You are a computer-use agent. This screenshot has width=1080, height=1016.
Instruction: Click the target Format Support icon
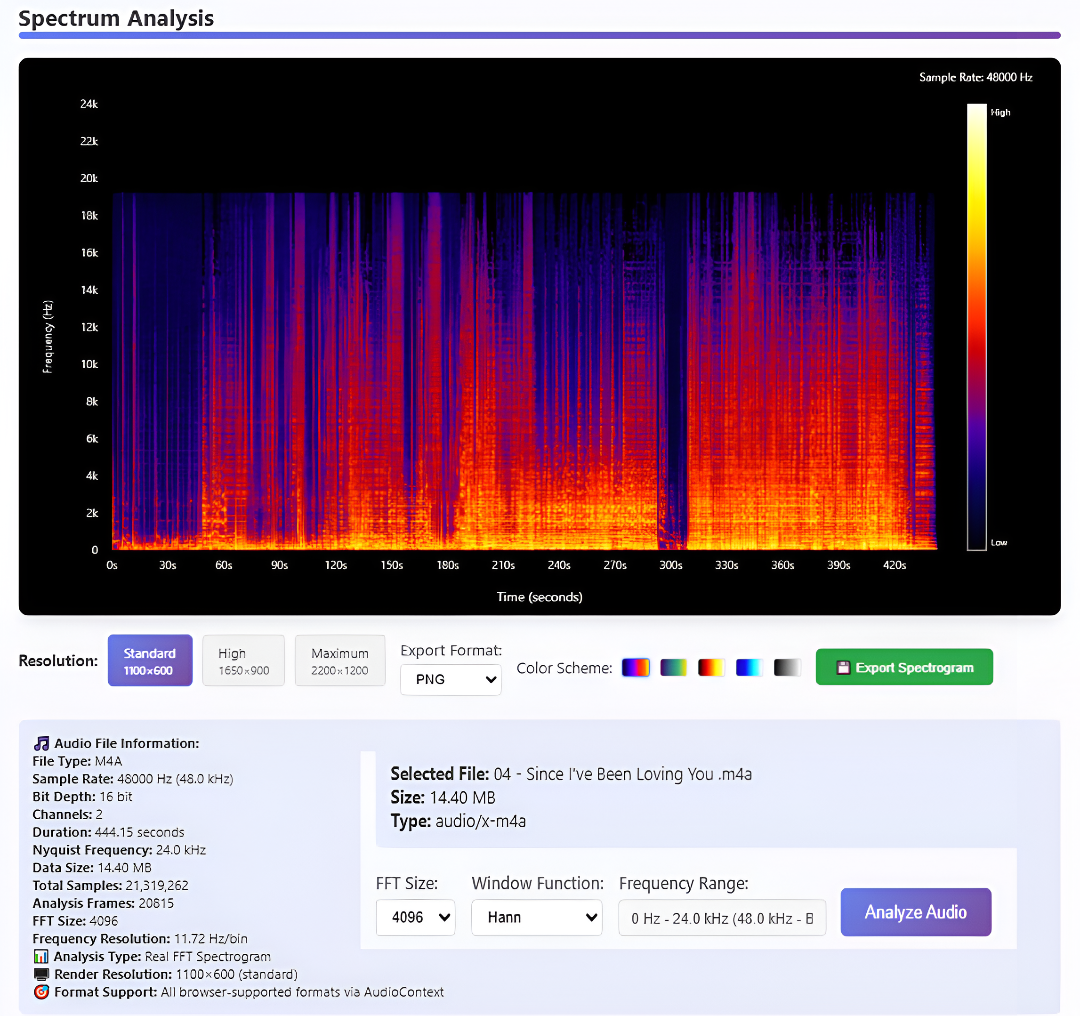[x=41, y=992]
